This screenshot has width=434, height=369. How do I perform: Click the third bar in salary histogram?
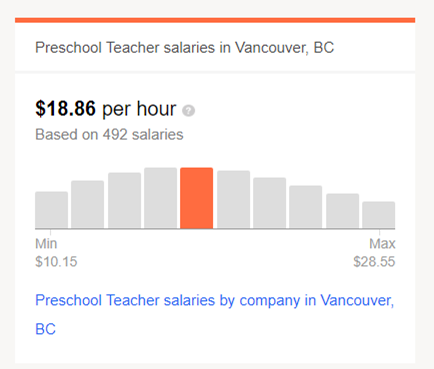click(124, 200)
